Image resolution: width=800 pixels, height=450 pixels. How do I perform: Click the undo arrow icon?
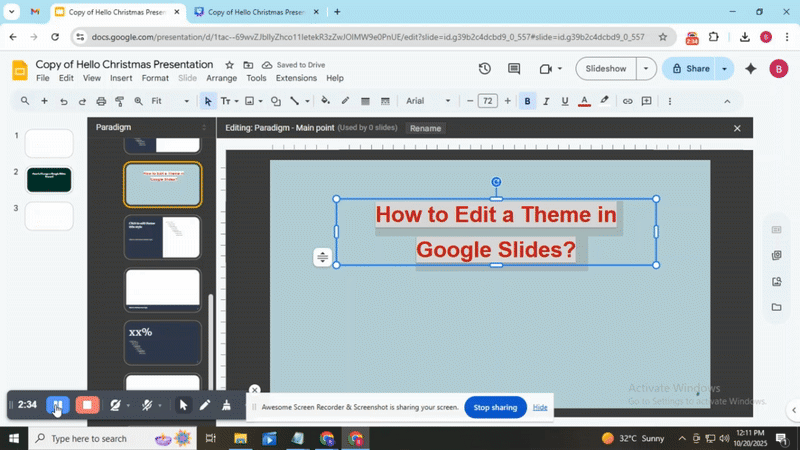pyautogui.click(x=64, y=101)
